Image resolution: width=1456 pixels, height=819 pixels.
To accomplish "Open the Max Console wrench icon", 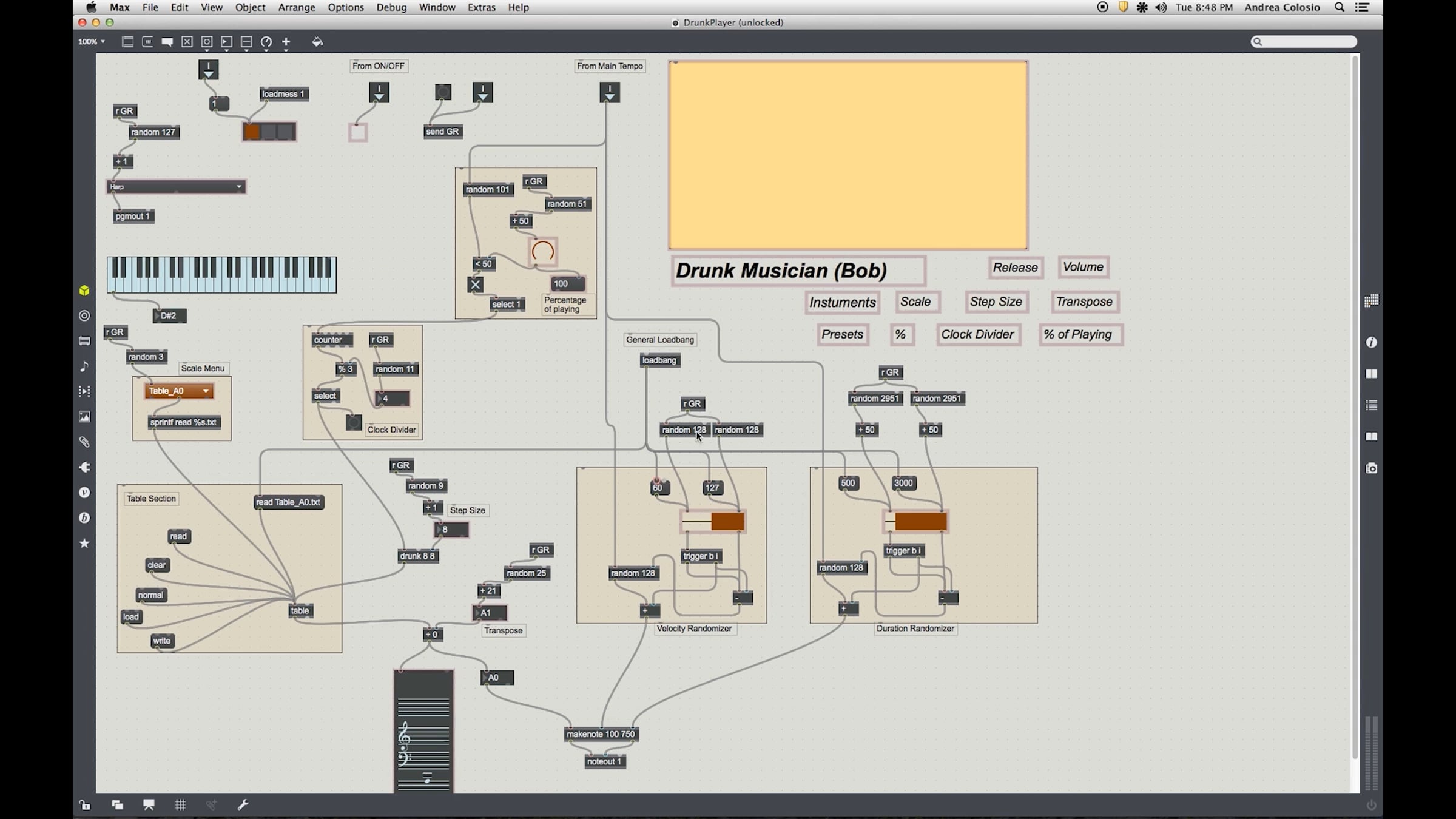I will [x=243, y=805].
